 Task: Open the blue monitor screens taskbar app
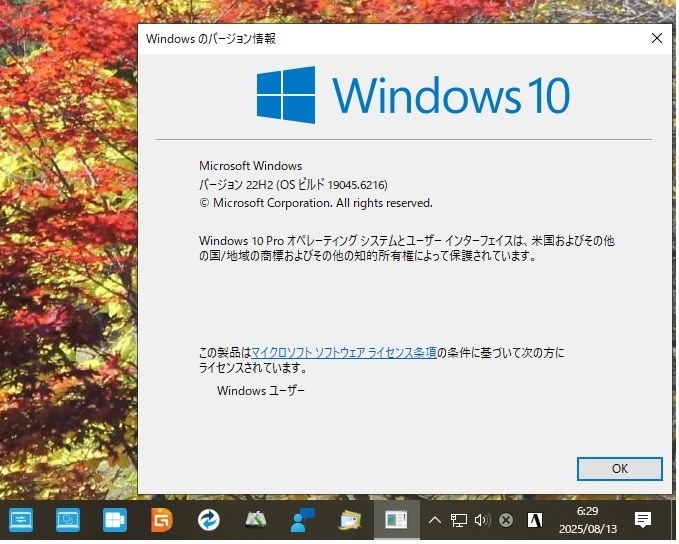click(x=68, y=519)
